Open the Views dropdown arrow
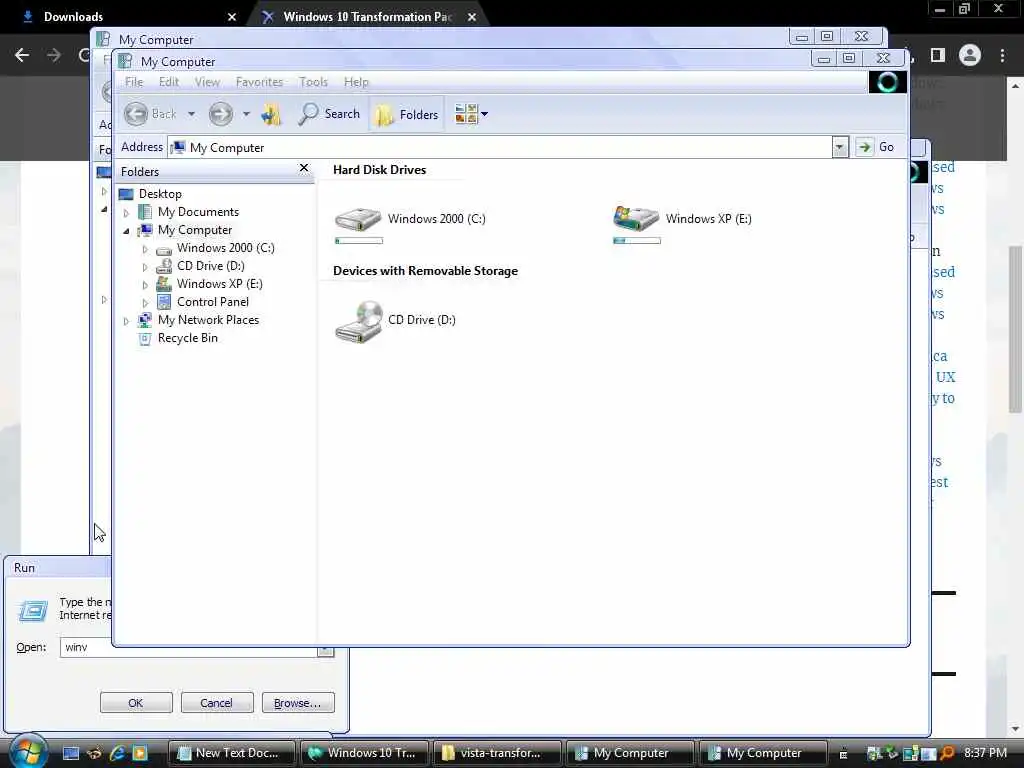 point(485,114)
